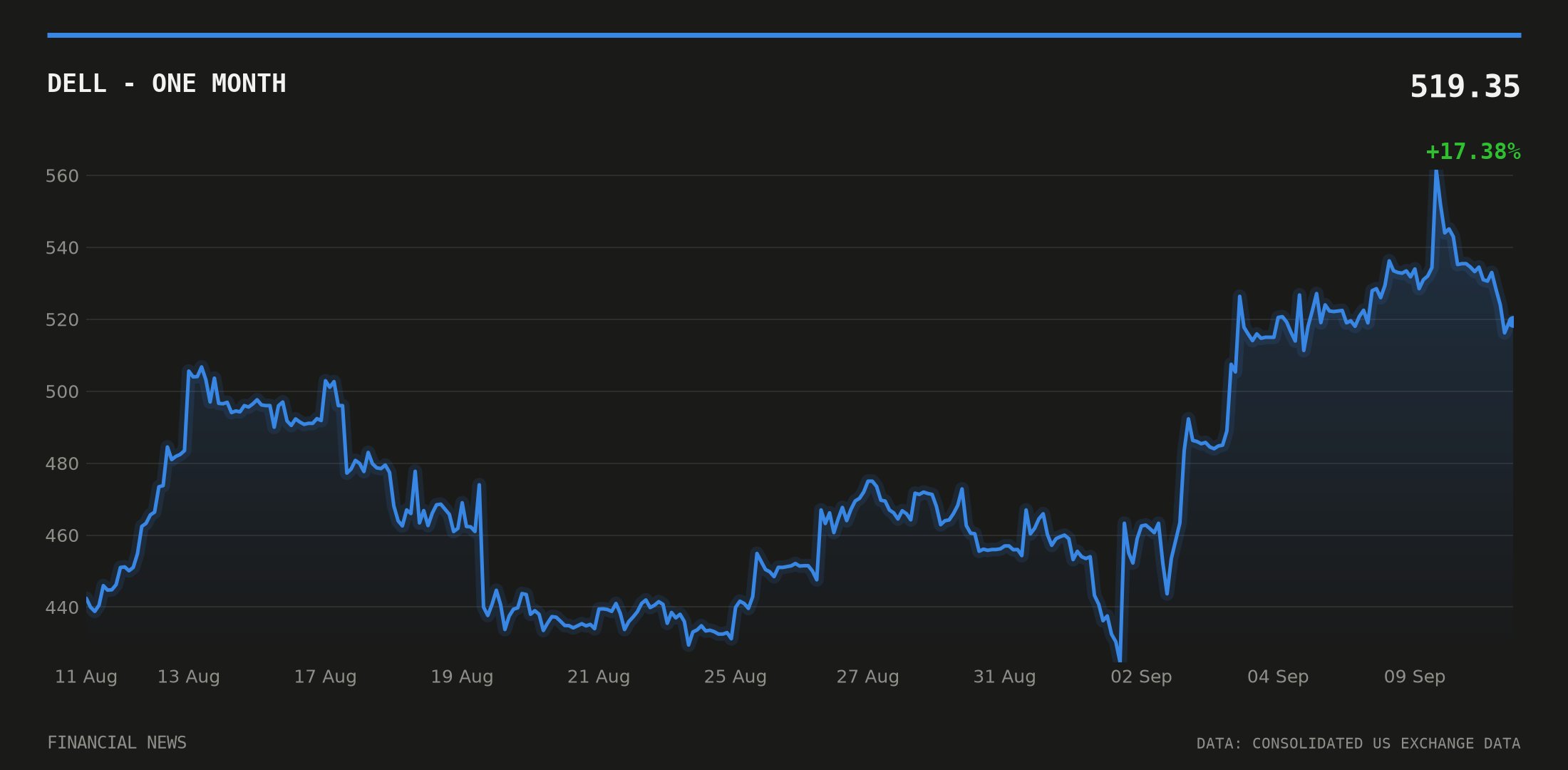This screenshot has width=1568, height=770.
Task: Click the 04 Sep date label
Action: pyautogui.click(x=1278, y=677)
